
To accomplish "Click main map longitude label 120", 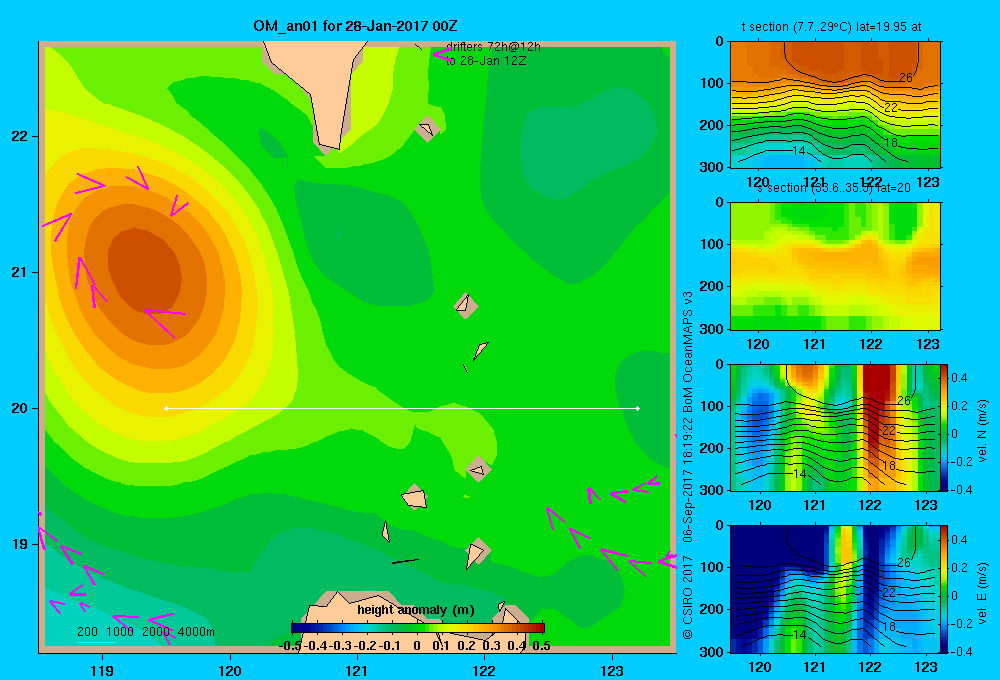I will click(230, 670).
